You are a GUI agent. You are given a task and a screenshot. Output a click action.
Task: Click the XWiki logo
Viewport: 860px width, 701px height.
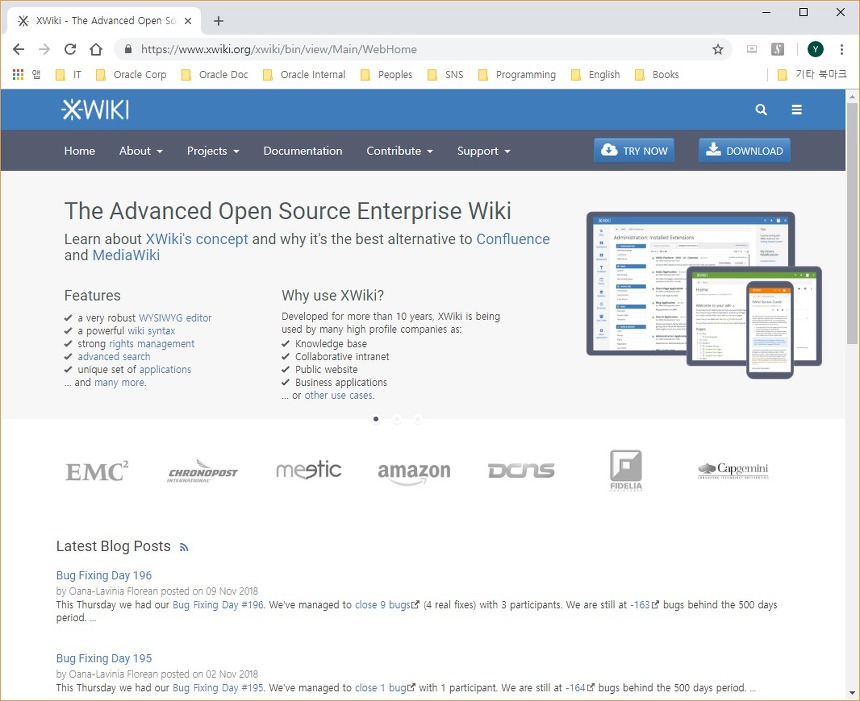tap(95, 110)
